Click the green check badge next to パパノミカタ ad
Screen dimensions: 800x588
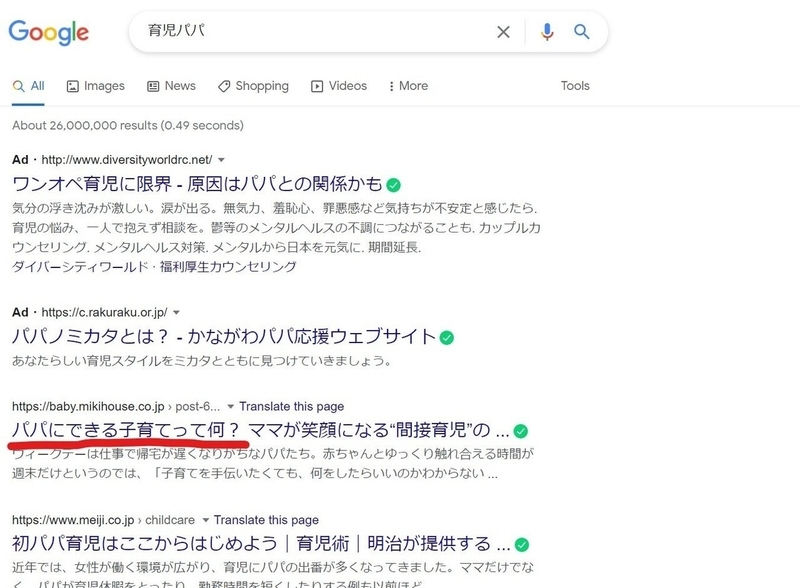pyautogui.click(x=446, y=337)
